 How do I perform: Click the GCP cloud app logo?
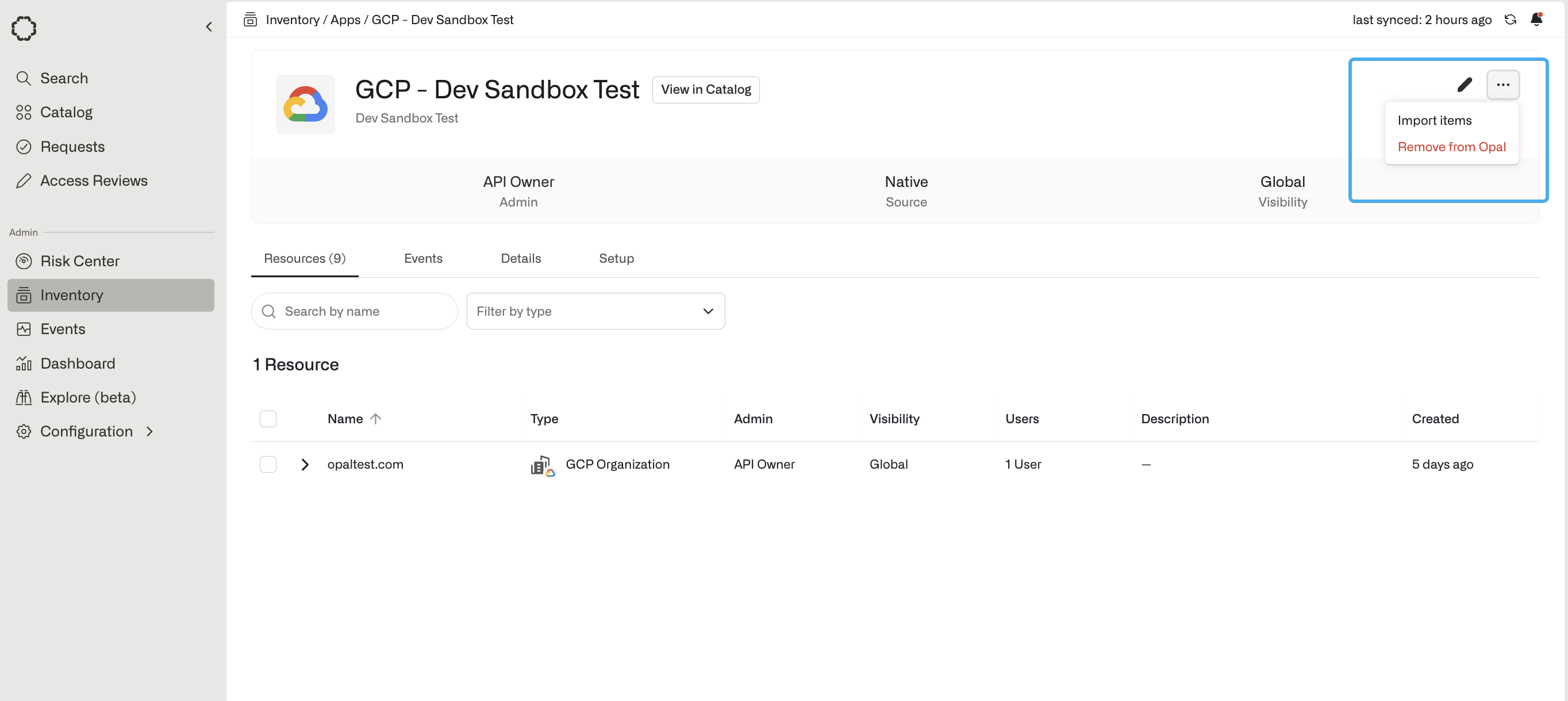click(305, 104)
